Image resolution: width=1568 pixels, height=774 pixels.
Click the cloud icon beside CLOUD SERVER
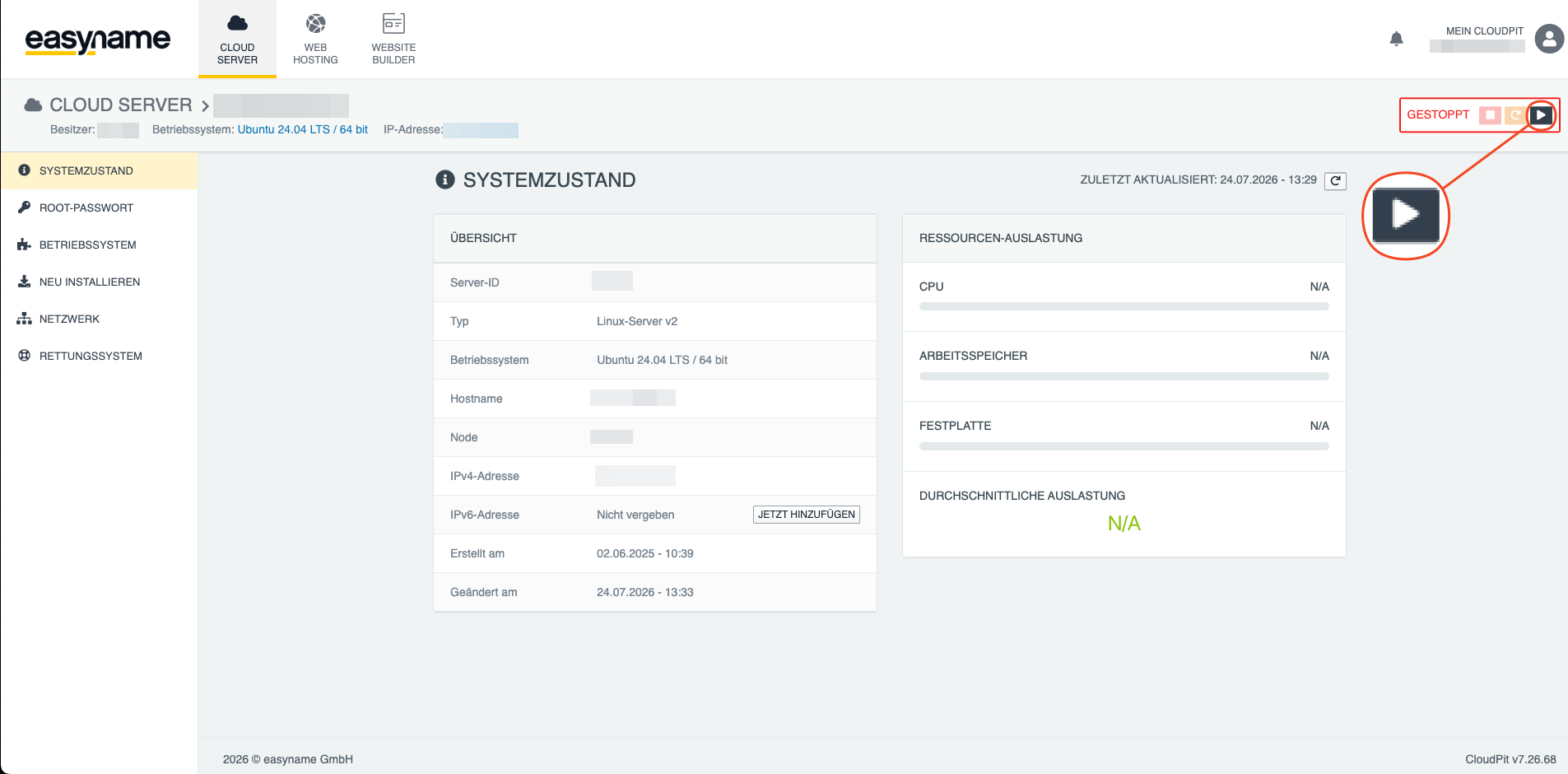(x=33, y=105)
